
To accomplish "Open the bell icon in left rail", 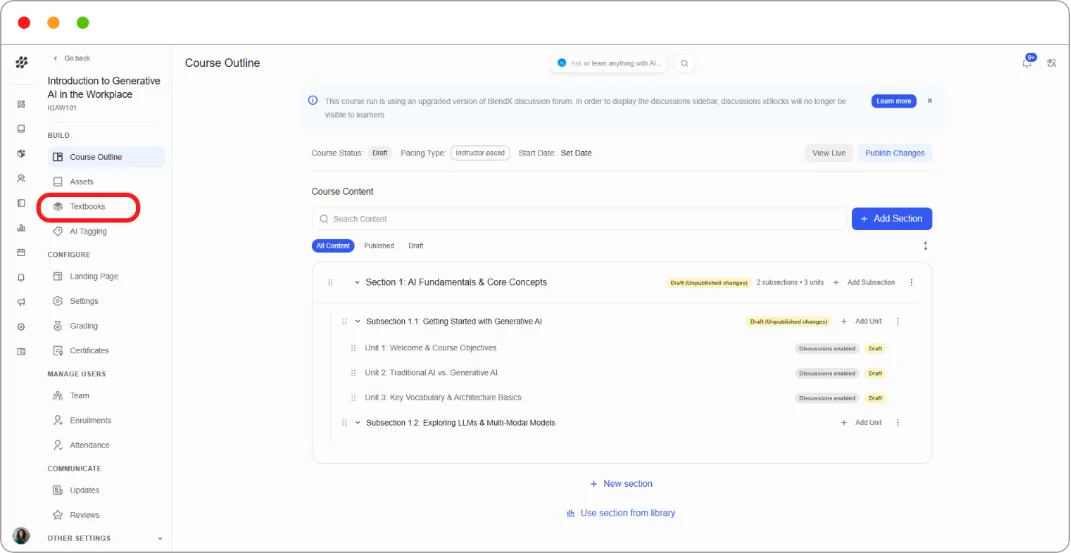I will [x=21, y=277].
